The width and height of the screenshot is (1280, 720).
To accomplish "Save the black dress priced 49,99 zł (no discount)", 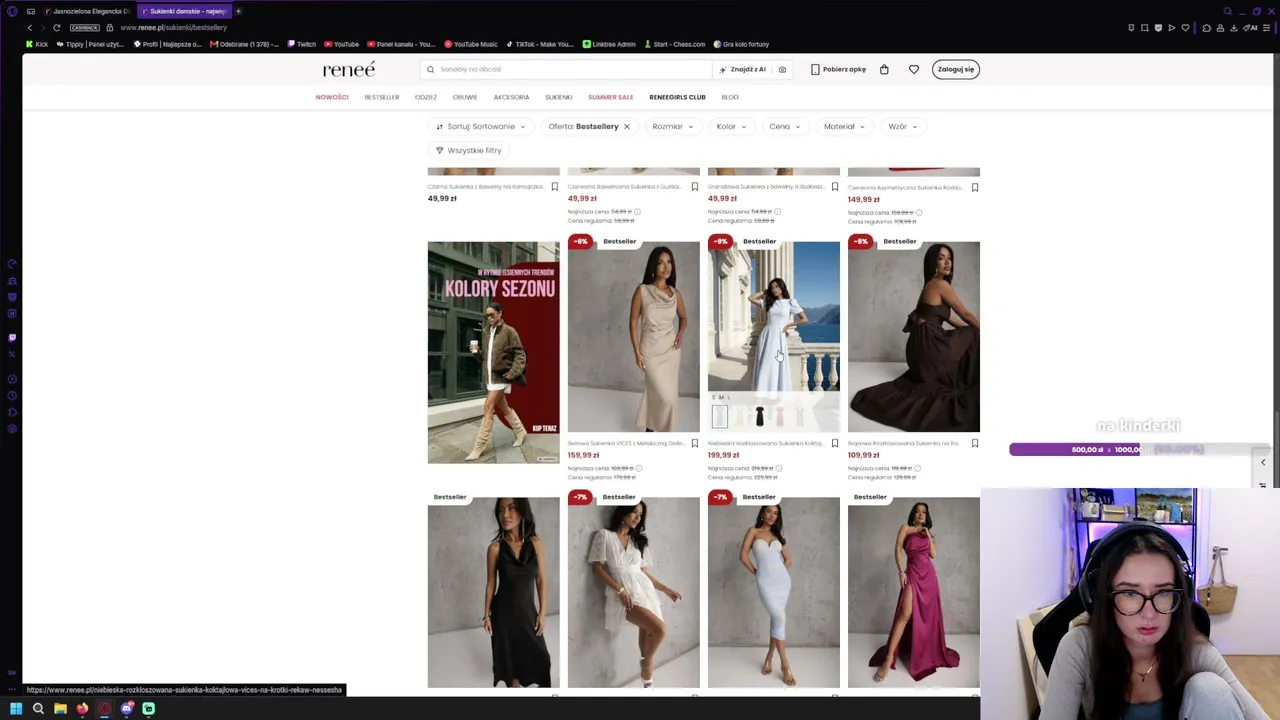I will click(555, 187).
